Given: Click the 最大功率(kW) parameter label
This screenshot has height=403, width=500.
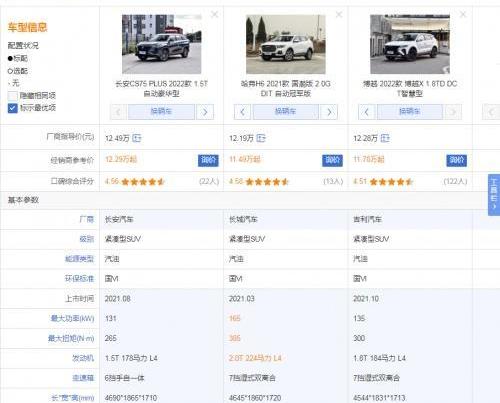Looking at the screenshot, I should (x=72, y=318).
